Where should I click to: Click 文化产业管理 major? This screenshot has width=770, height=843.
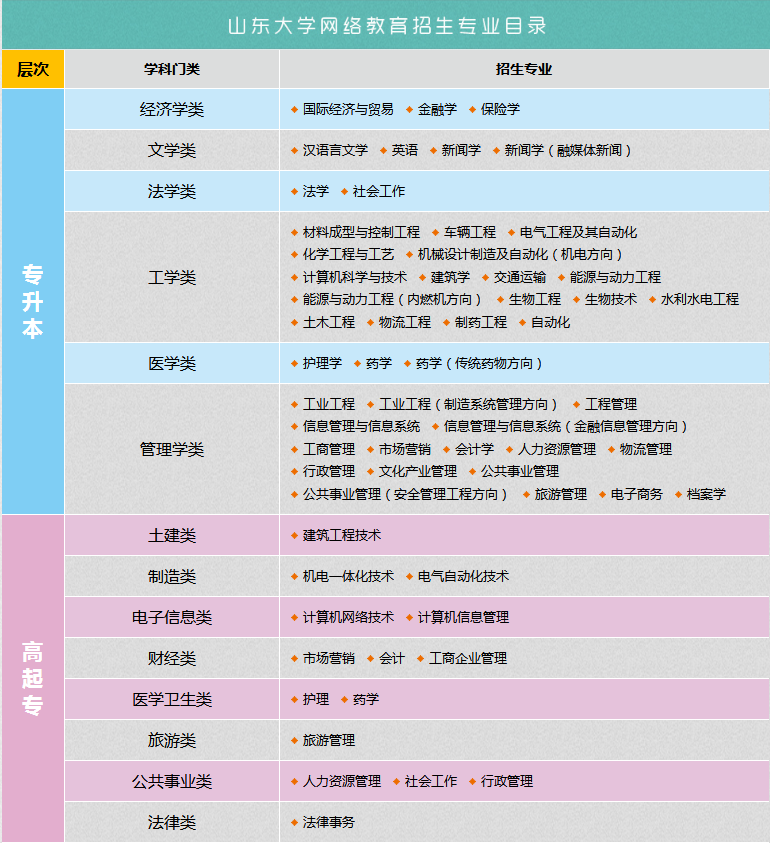click(418, 471)
